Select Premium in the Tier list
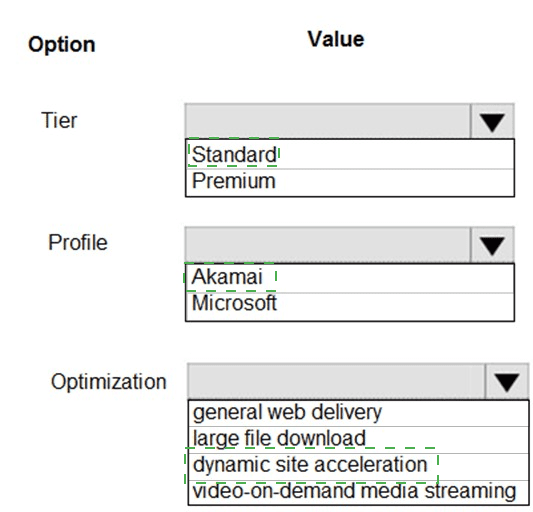 350,183
